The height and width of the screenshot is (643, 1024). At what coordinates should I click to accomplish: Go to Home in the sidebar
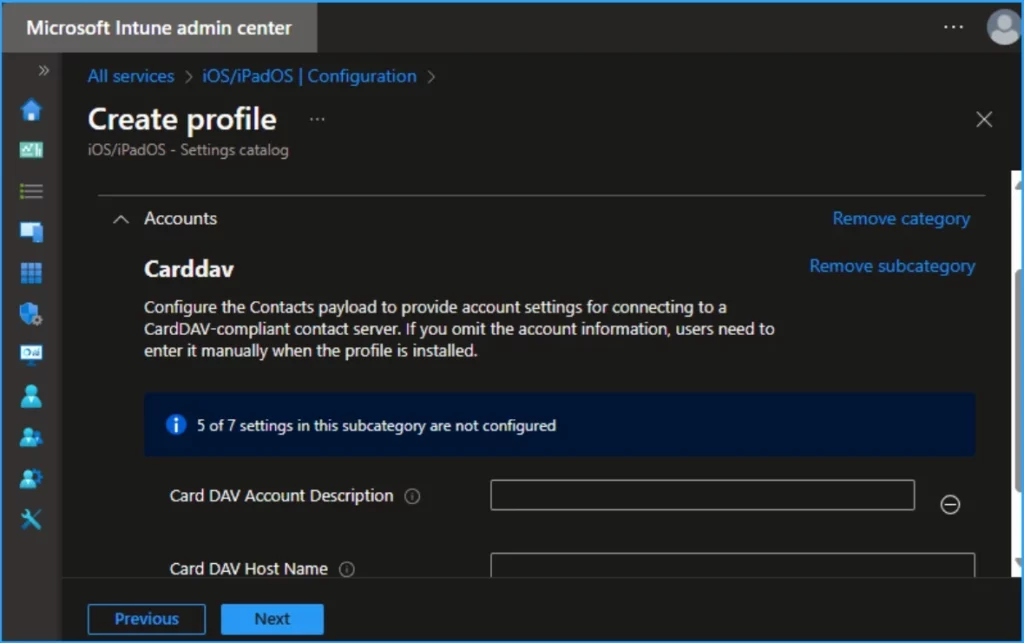click(x=31, y=110)
